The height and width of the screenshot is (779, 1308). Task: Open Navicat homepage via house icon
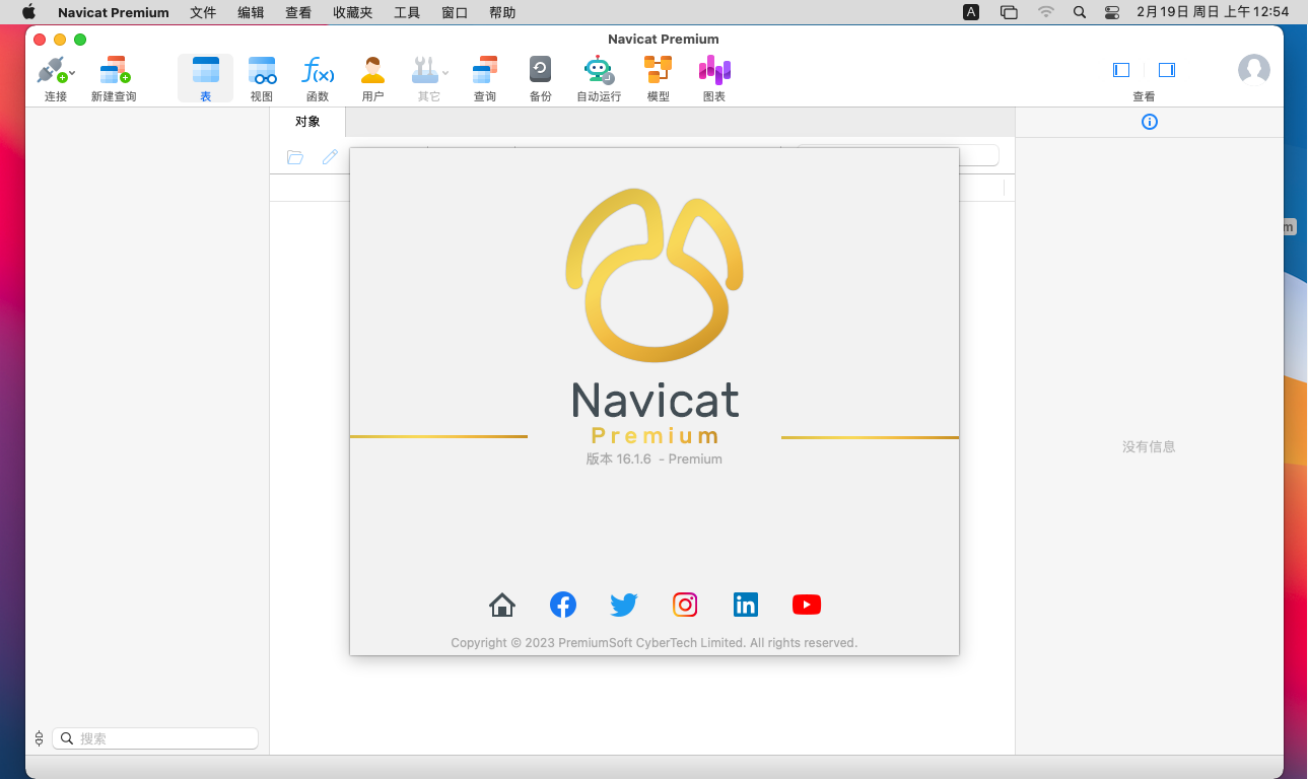pos(502,605)
